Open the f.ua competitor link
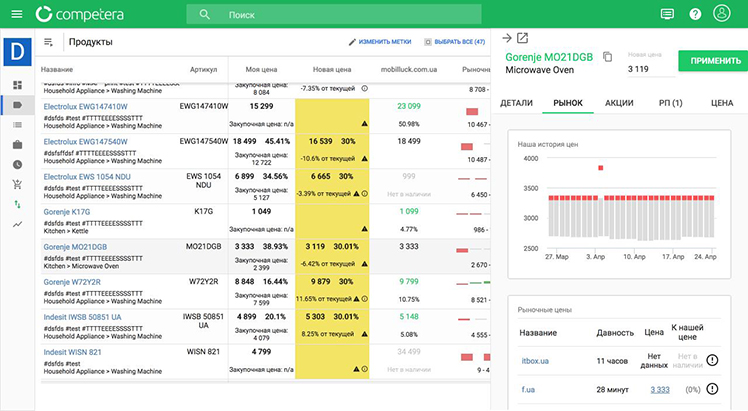This screenshot has width=748, height=411. click(528, 390)
